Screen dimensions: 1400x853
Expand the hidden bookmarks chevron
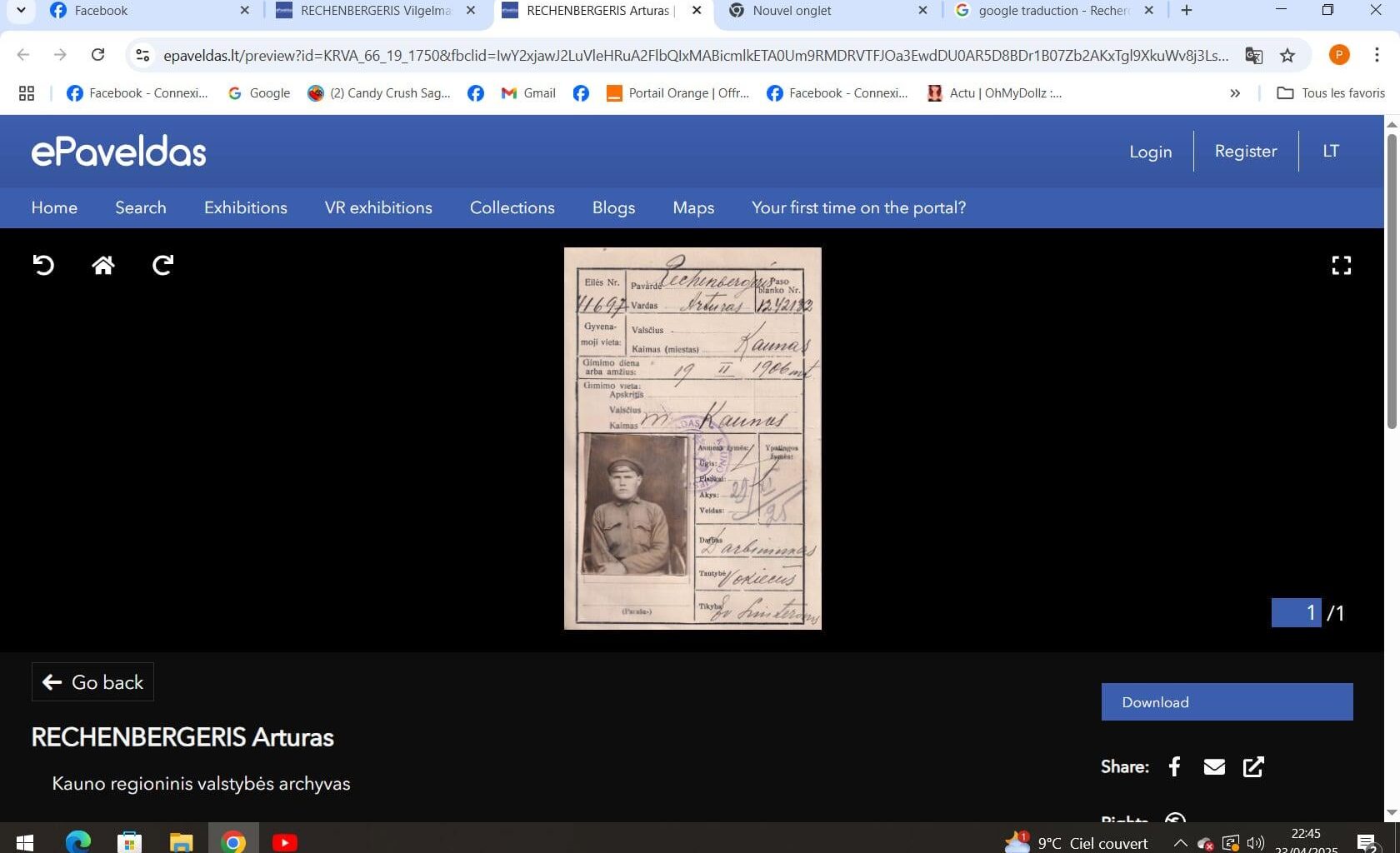click(x=1235, y=93)
